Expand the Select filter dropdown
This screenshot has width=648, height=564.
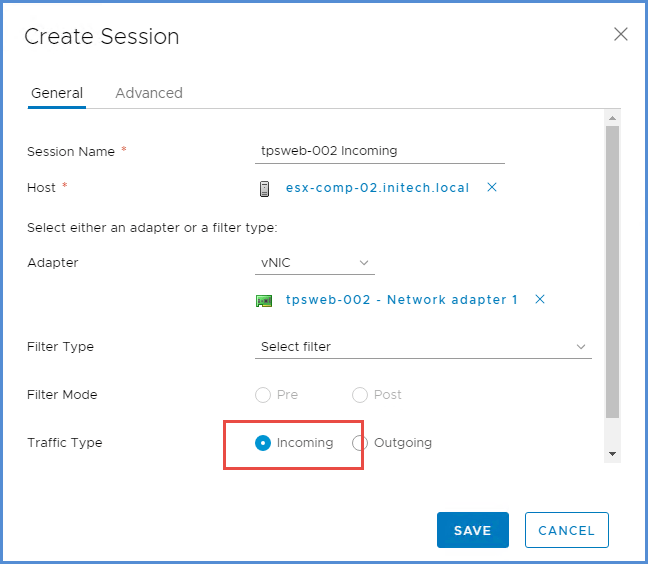[423, 347]
